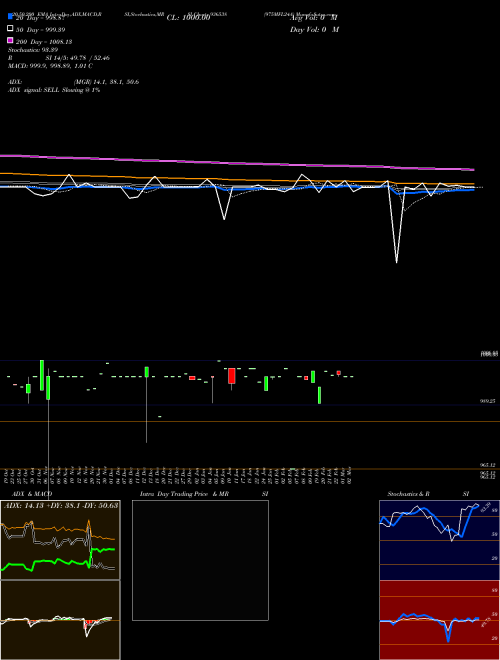Click the magenta 200-day moving average line
500x660 pixels.
[237, 162]
